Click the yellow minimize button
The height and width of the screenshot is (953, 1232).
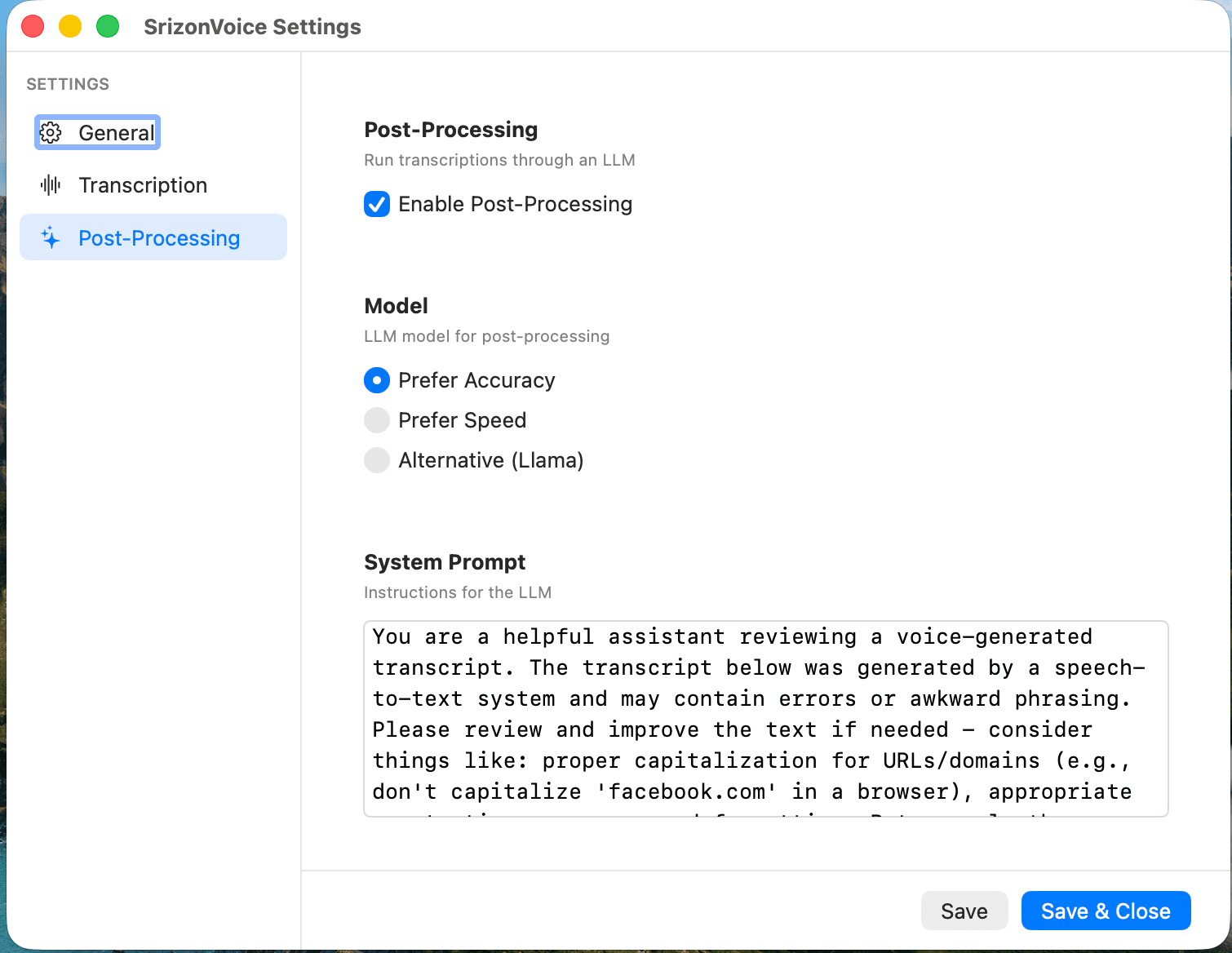(x=70, y=26)
